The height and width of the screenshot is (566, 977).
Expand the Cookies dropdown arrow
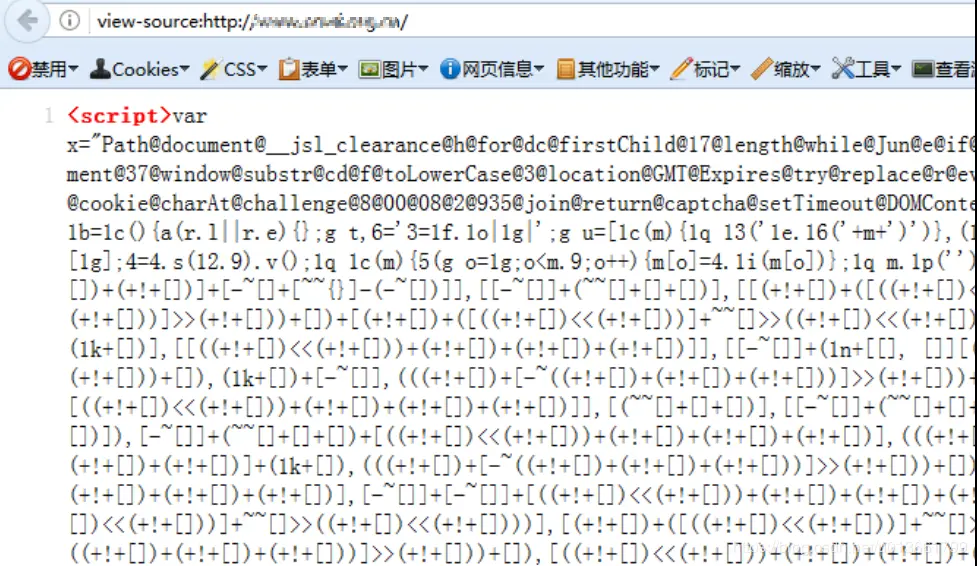click(x=184, y=69)
